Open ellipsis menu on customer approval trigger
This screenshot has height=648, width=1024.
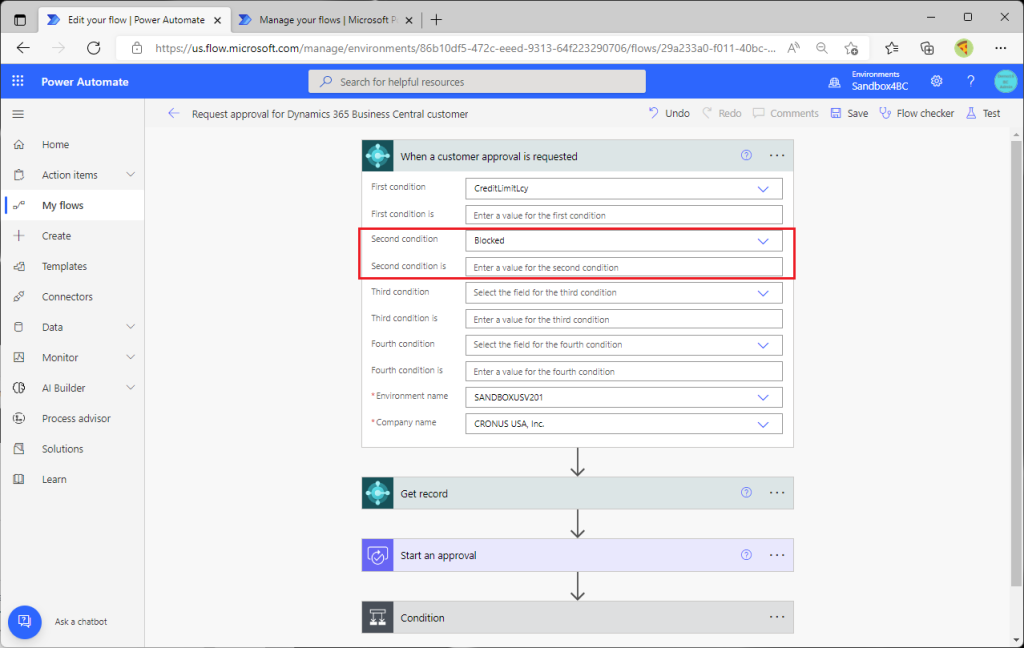pyautogui.click(x=776, y=155)
